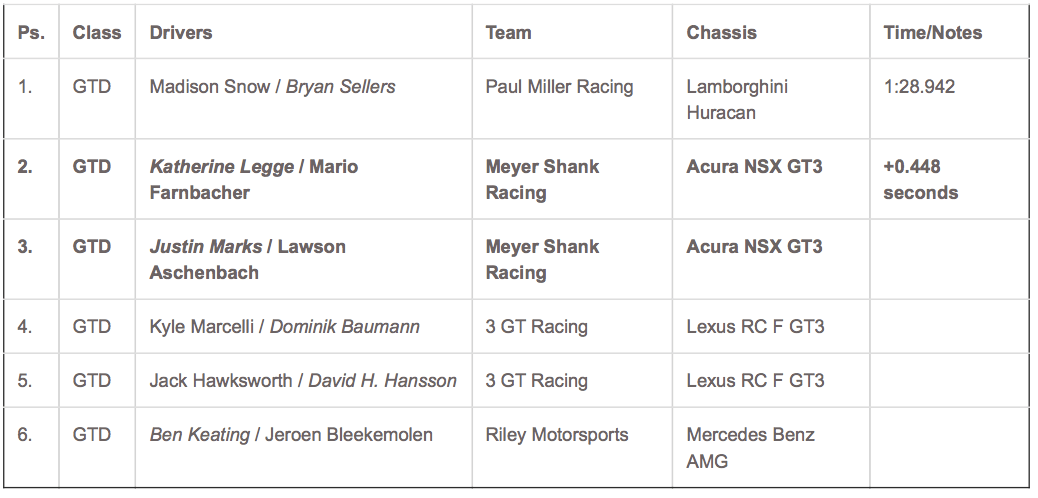Select the Jack Hawksworth / David H. Hansson cell
This screenshot has height=498, width=1038.
303,381
